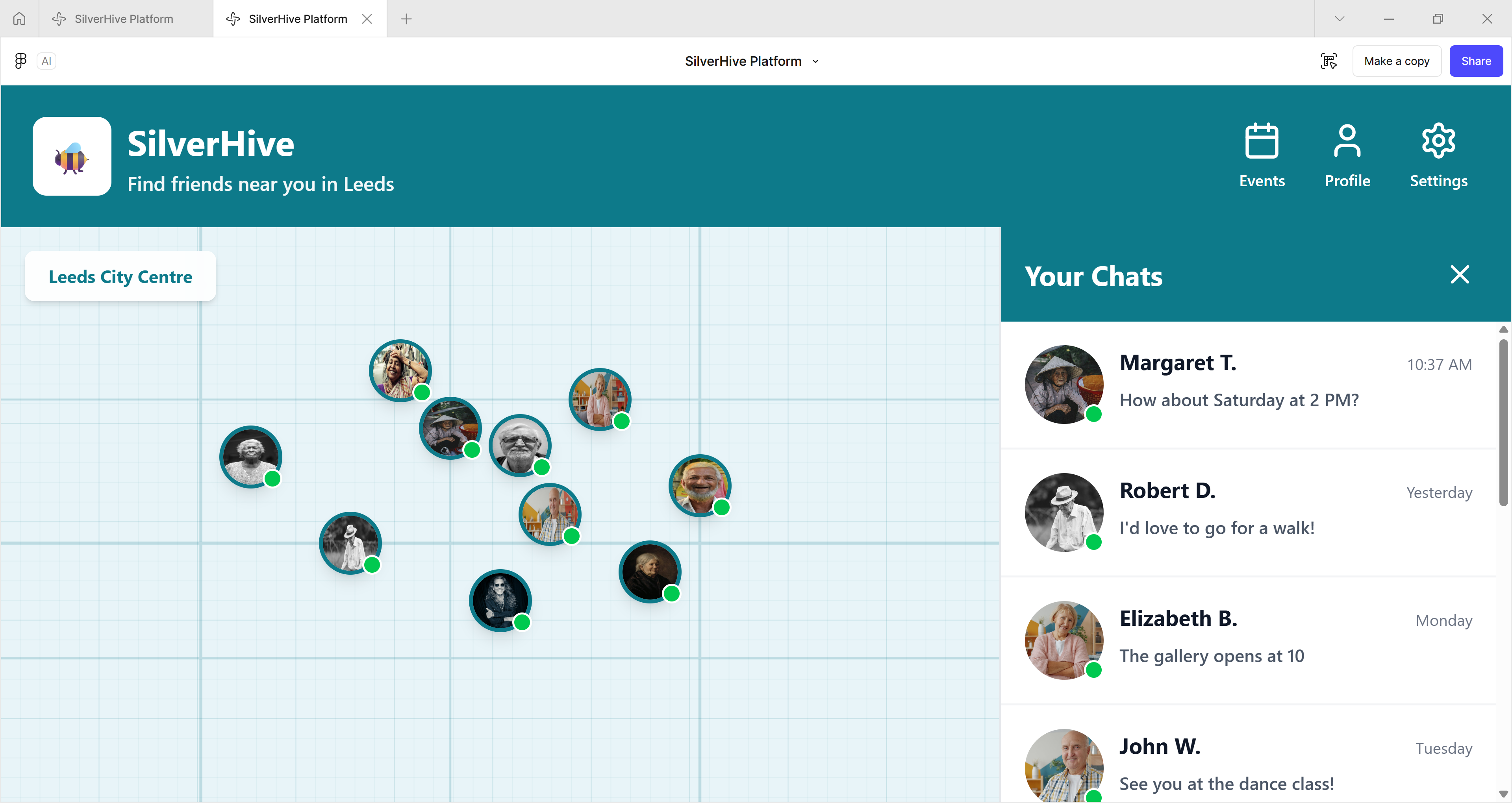This screenshot has height=803, width=1512.
Task: Select map pin of bearded man with glasses
Action: (520, 446)
